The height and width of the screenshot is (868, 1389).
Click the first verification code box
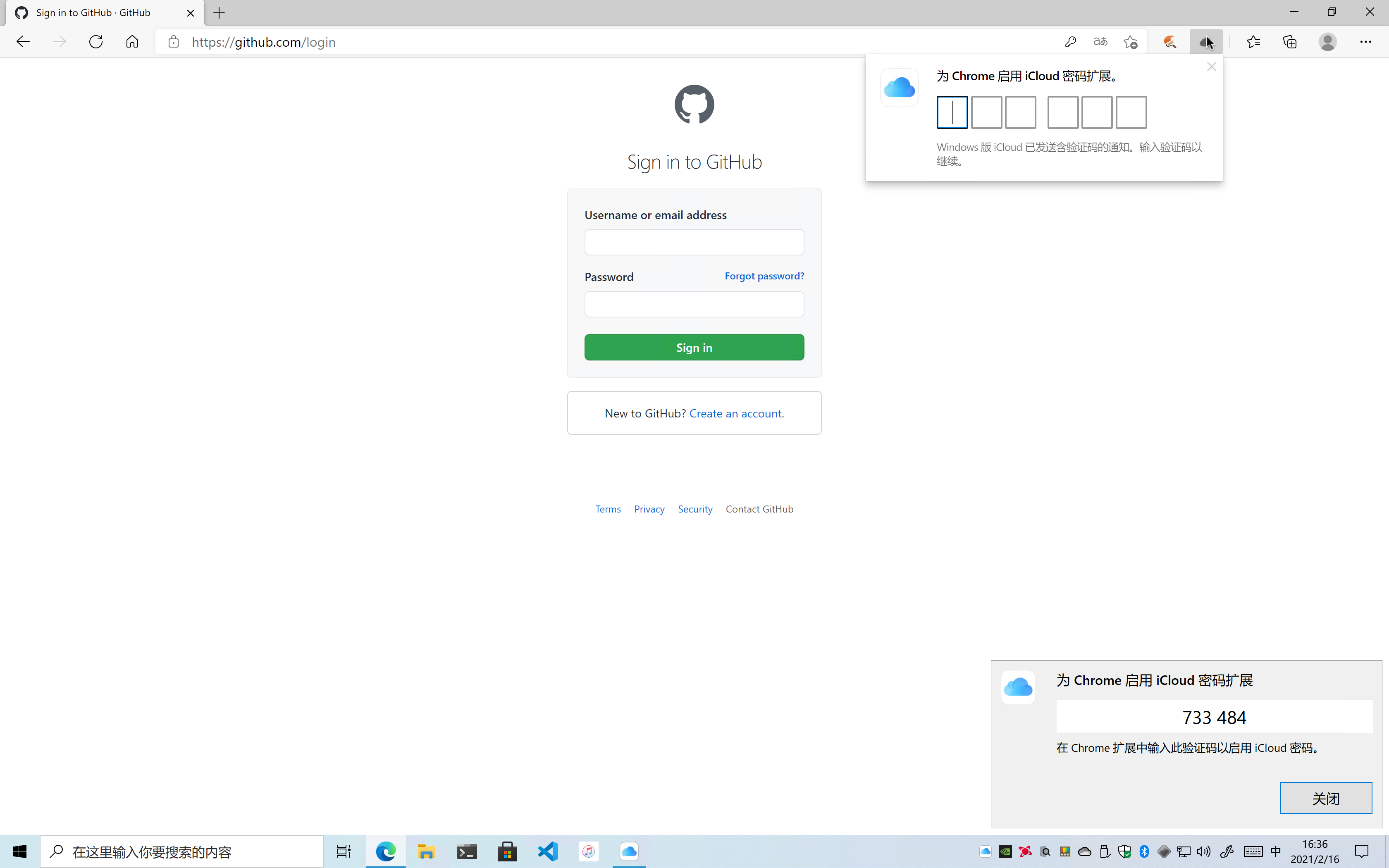click(x=952, y=112)
